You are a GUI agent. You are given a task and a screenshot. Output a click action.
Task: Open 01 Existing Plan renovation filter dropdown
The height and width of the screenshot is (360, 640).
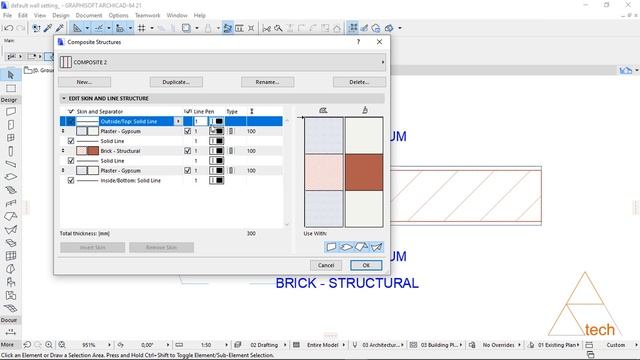[578, 345]
